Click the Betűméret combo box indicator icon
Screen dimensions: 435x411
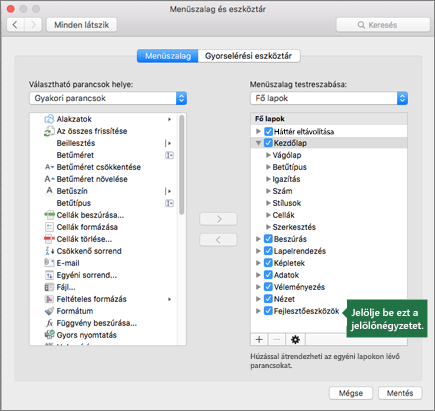point(169,155)
